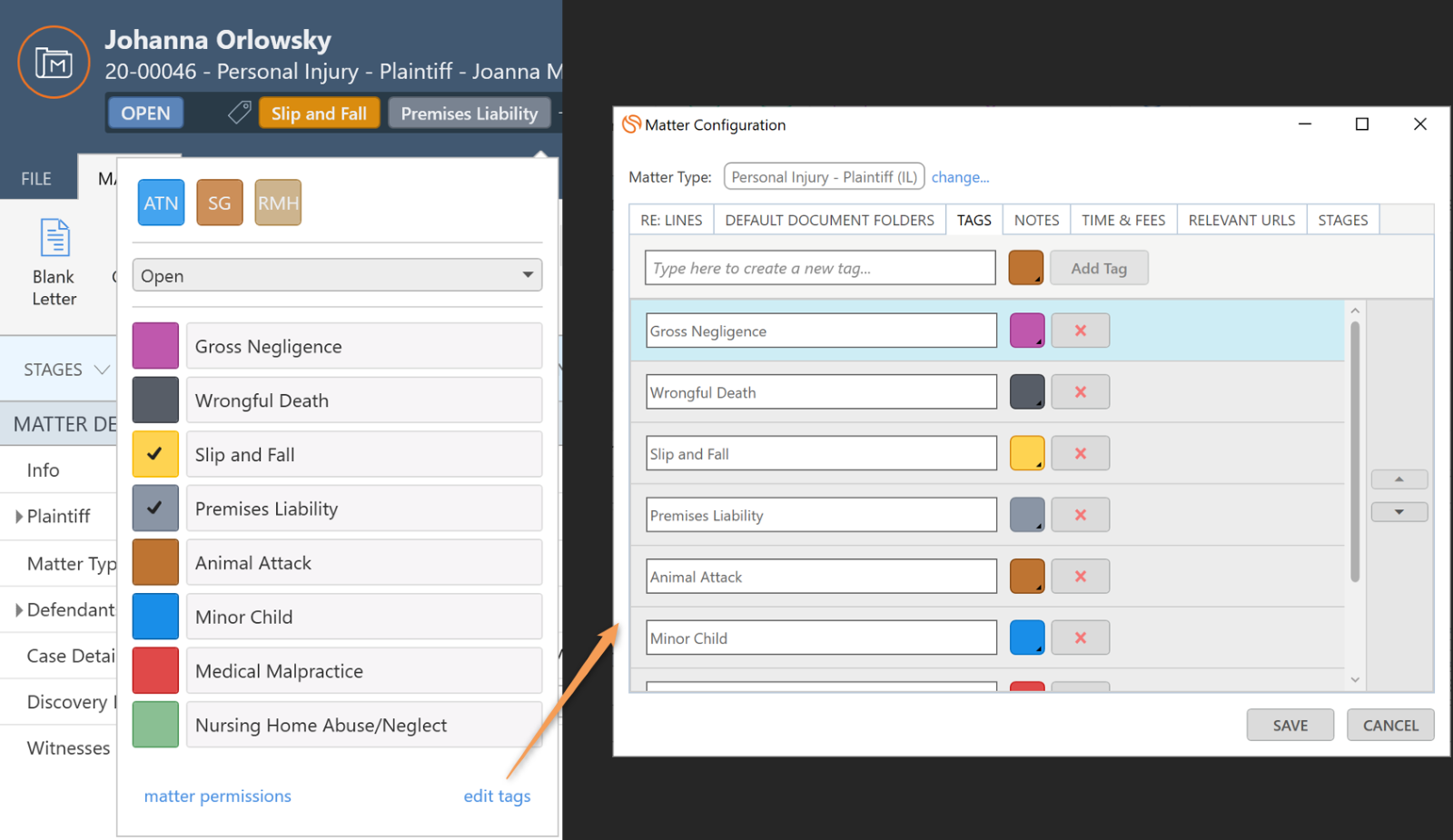This screenshot has width=1453, height=840.
Task: Open color picker for the new tag
Action: 1026,268
